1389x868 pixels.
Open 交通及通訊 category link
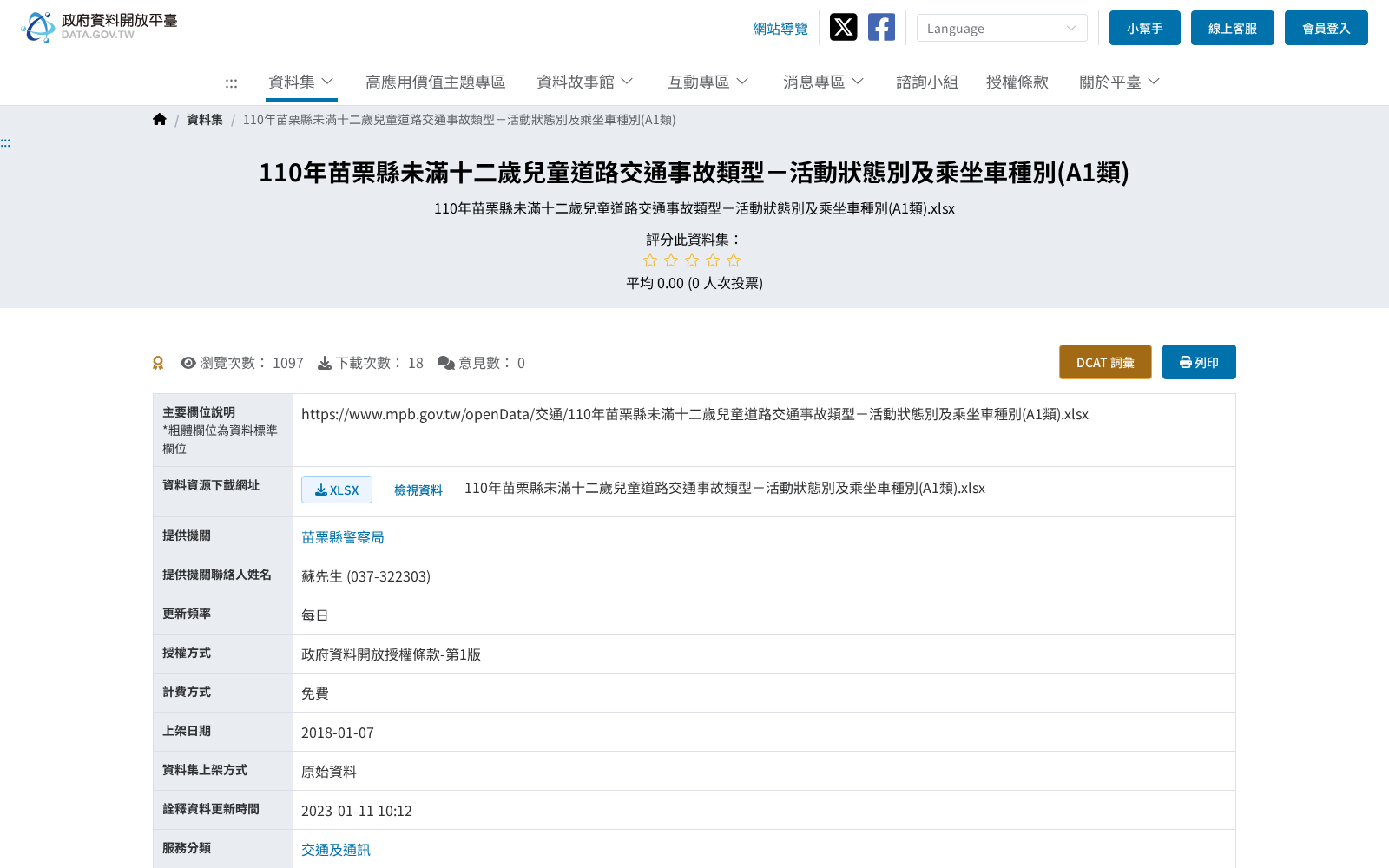(x=336, y=850)
